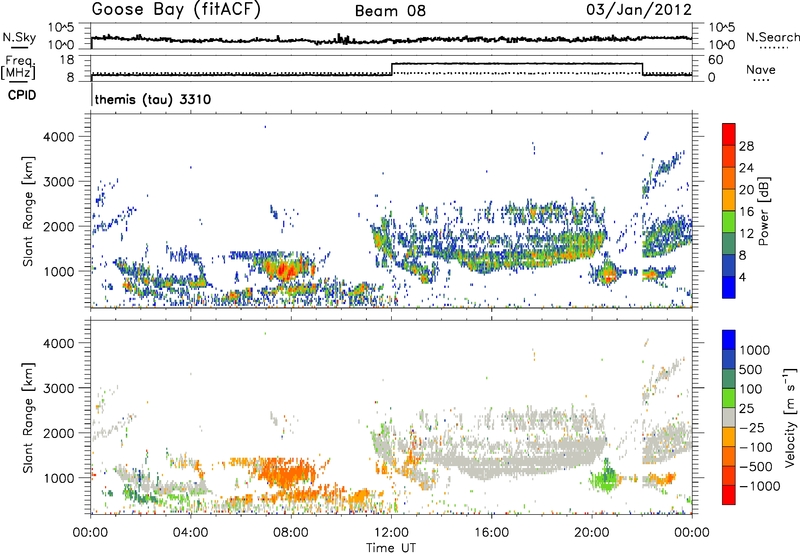The image size is (800, 554).
Task: Click the "-1000" label on velocity colorbar
Action: (x=759, y=486)
